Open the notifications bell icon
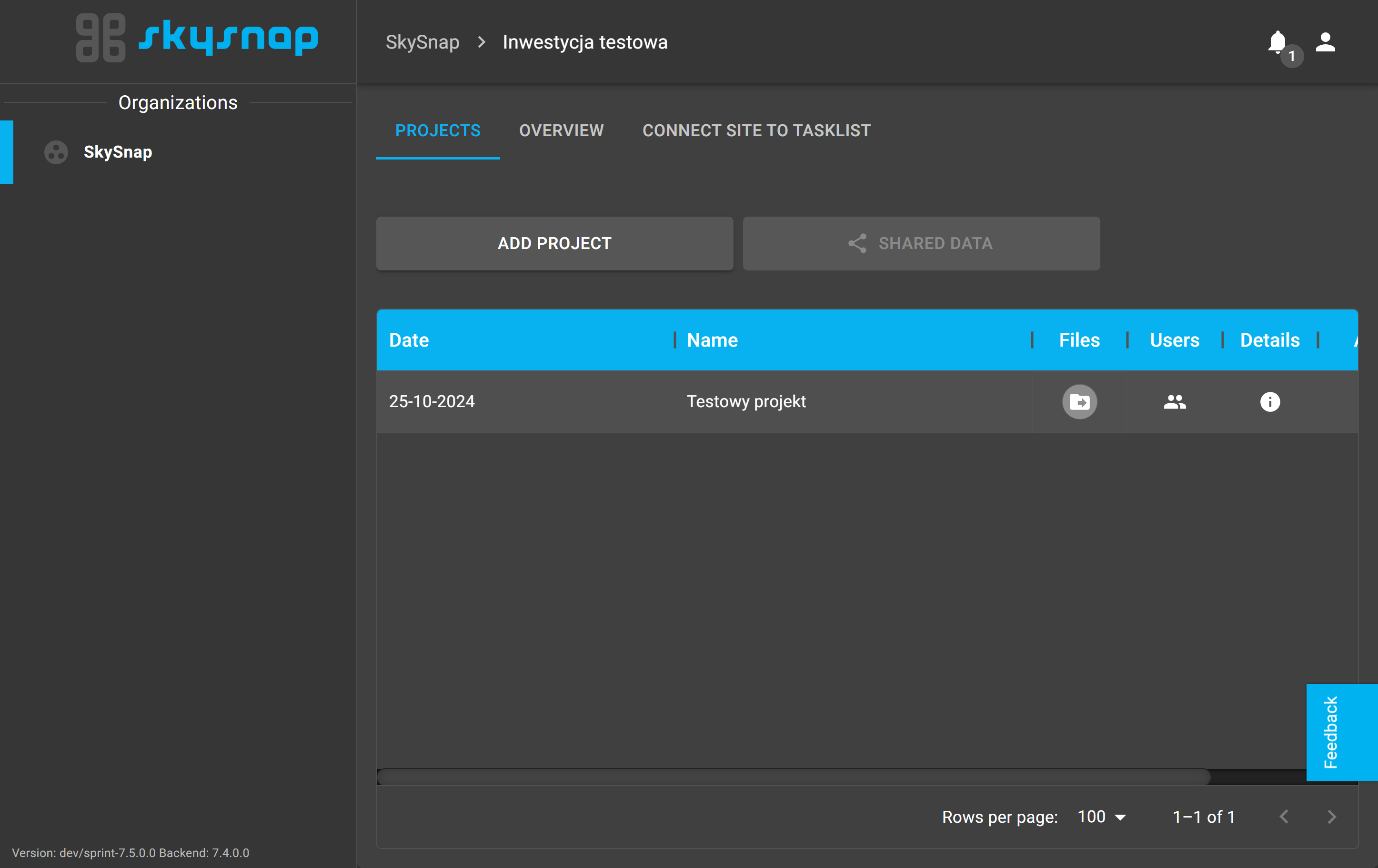 coord(1277,42)
